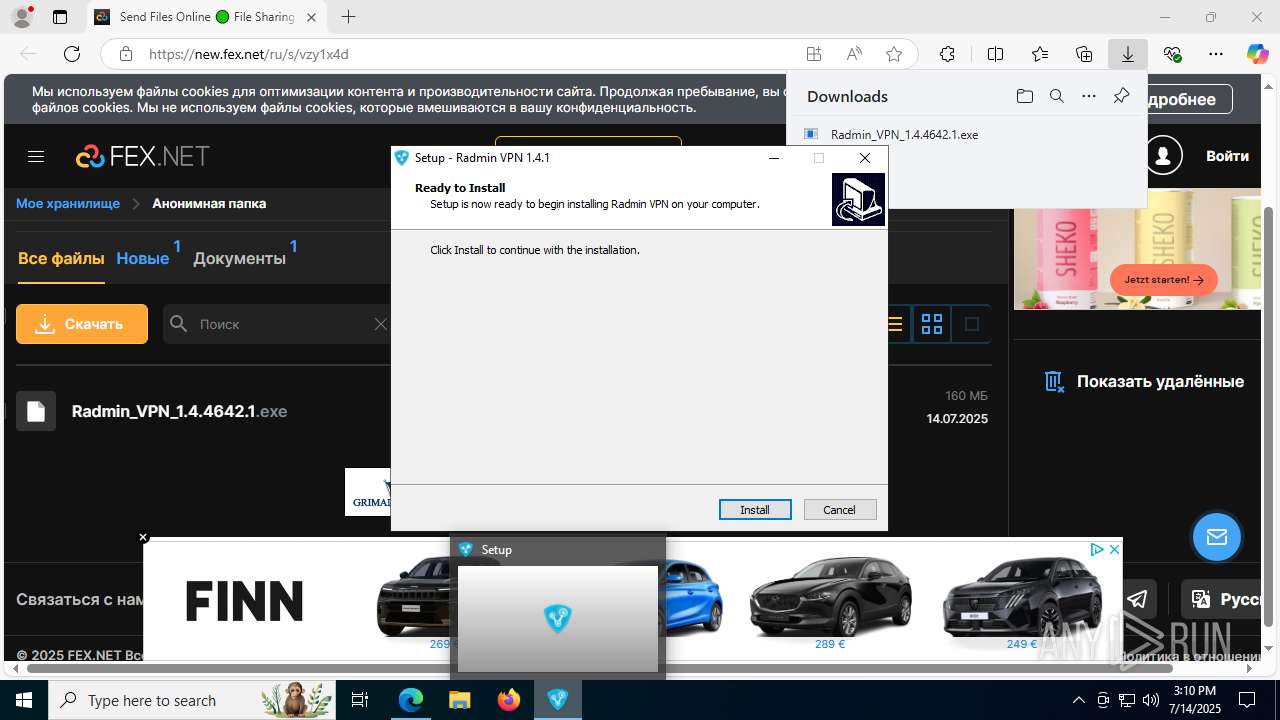
Task: Open mail contact floating button
Action: 1217,537
